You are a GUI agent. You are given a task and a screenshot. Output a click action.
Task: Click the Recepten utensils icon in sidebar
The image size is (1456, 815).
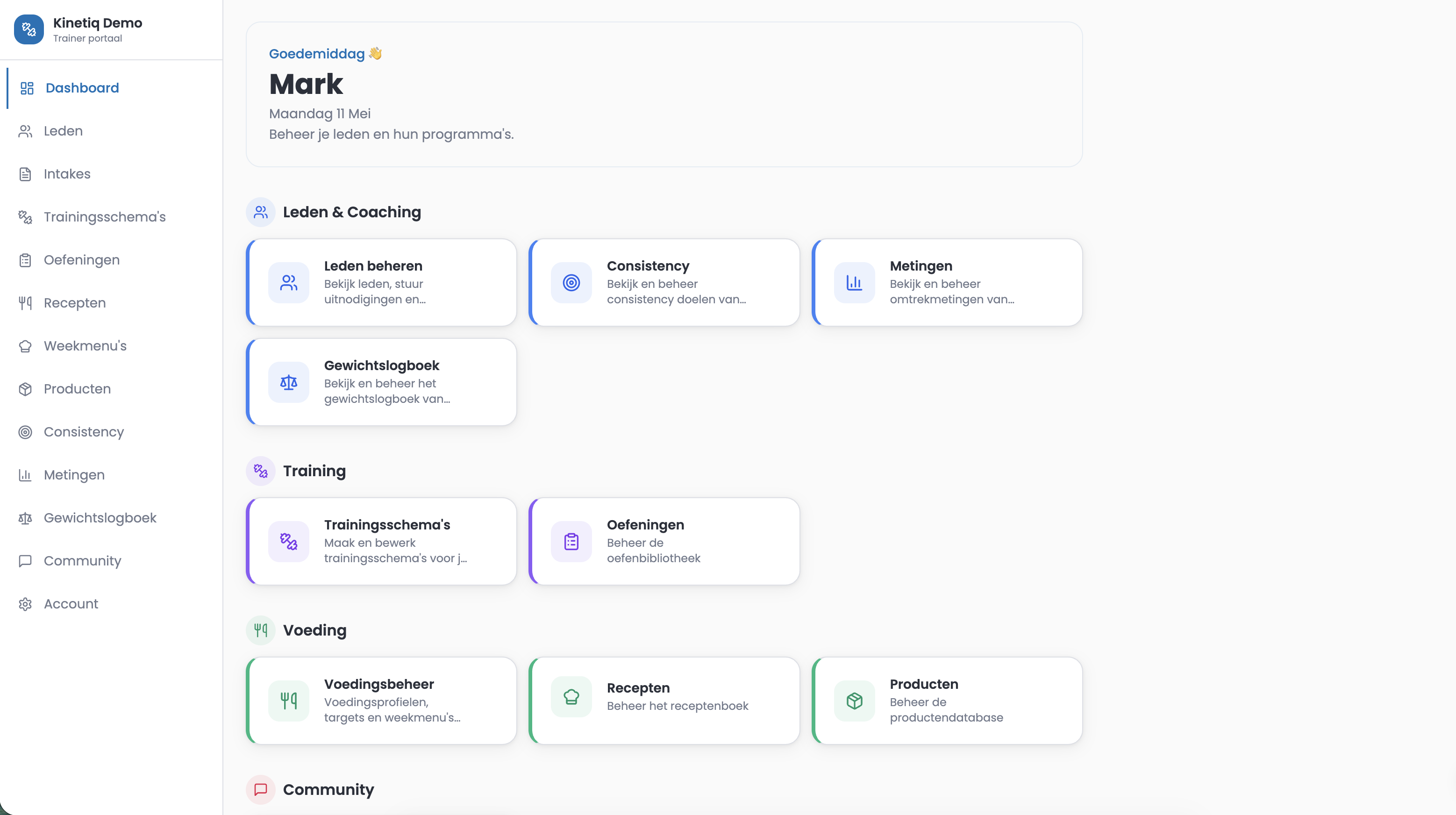point(25,303)
